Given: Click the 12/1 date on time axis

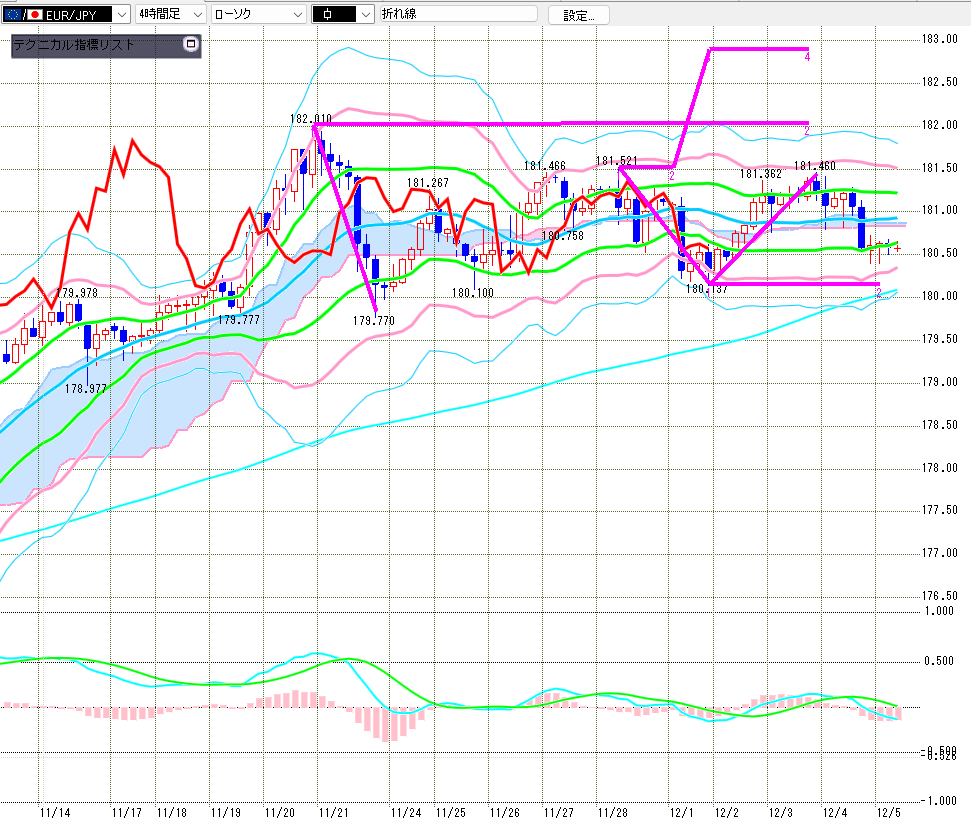Looking at the screenshot, I should 682,813.
